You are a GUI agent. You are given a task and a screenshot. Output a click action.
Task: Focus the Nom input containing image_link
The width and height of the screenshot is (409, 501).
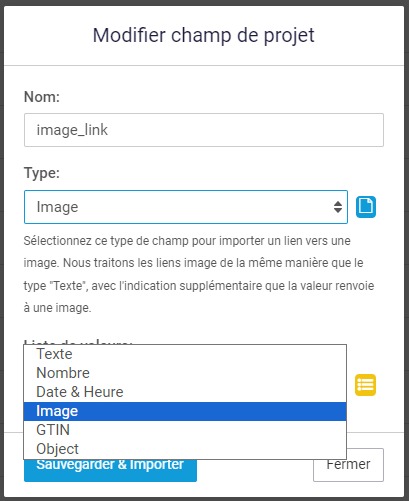pyautogui.click(x=204, y=130)
